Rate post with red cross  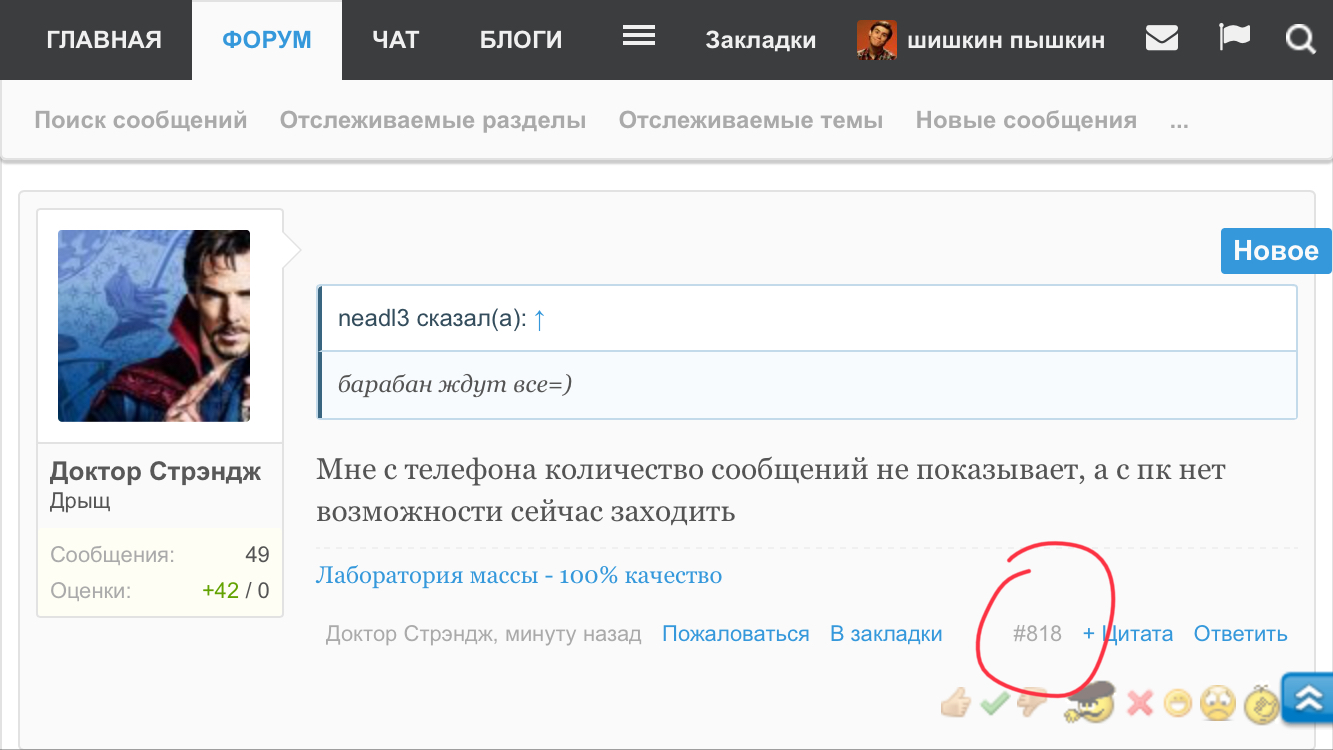tap(1140, 704)
